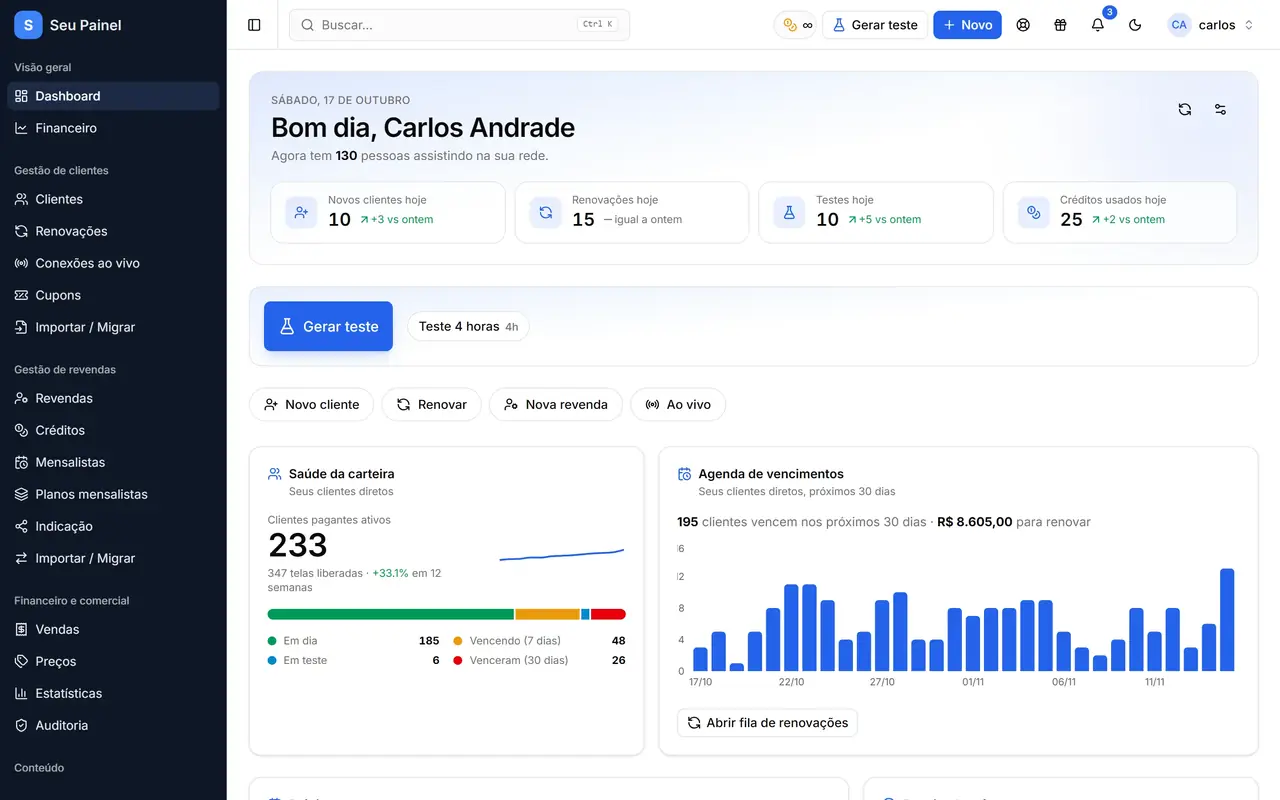Select Dashboard in the sidebar

[113, 96]
